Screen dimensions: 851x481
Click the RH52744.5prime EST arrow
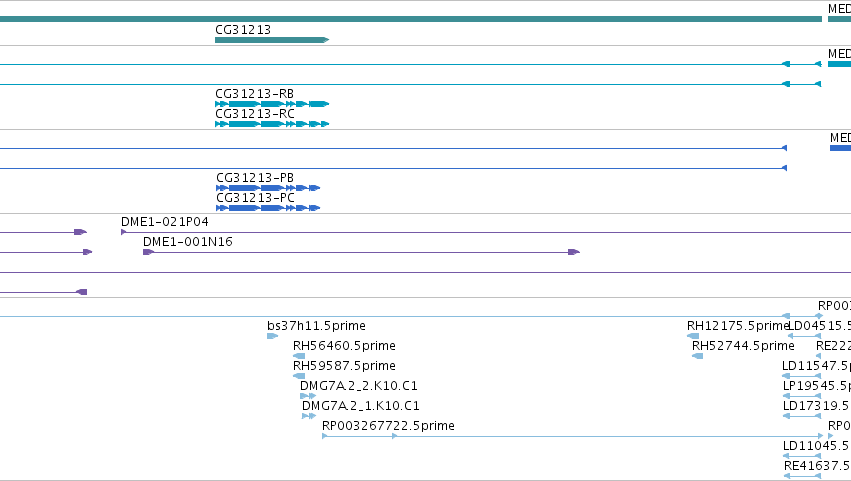[697, 356]
